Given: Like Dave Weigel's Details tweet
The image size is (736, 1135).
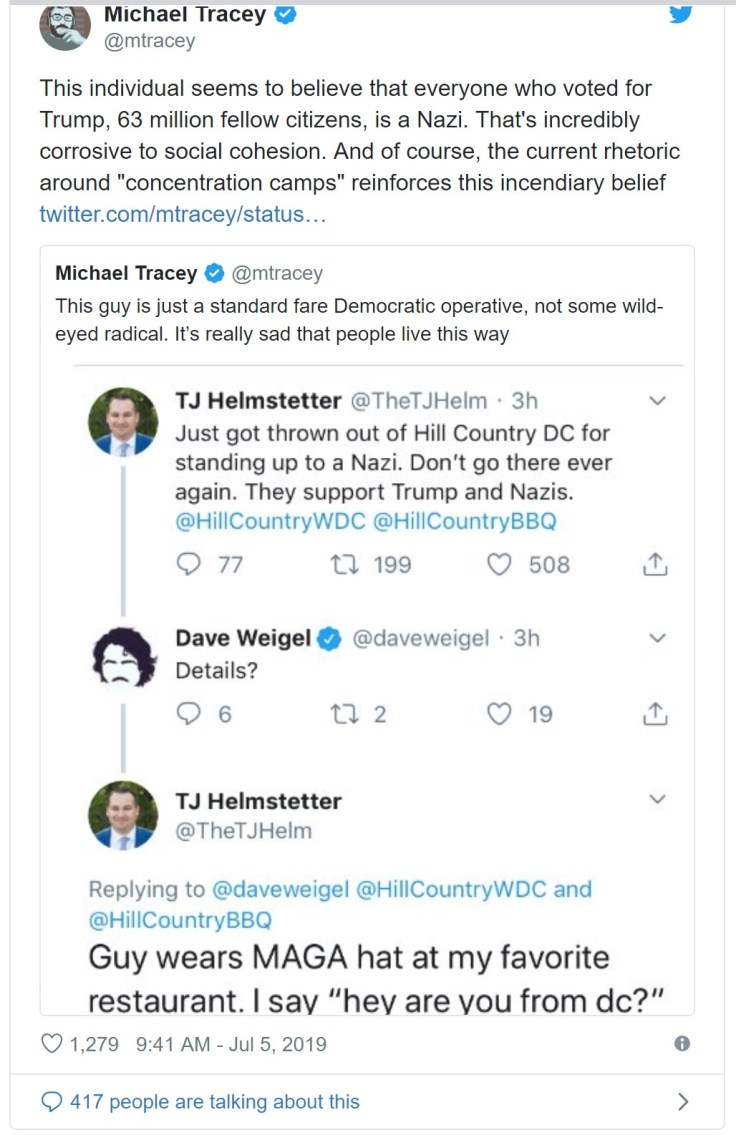Looking at the screenshot, I should point(499,714).
